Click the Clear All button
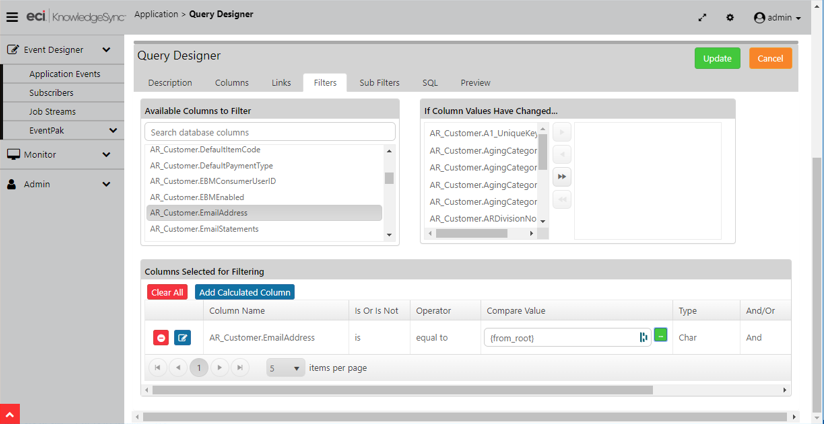Viewport: 824px width, 424px height. (x=167, y=292)
